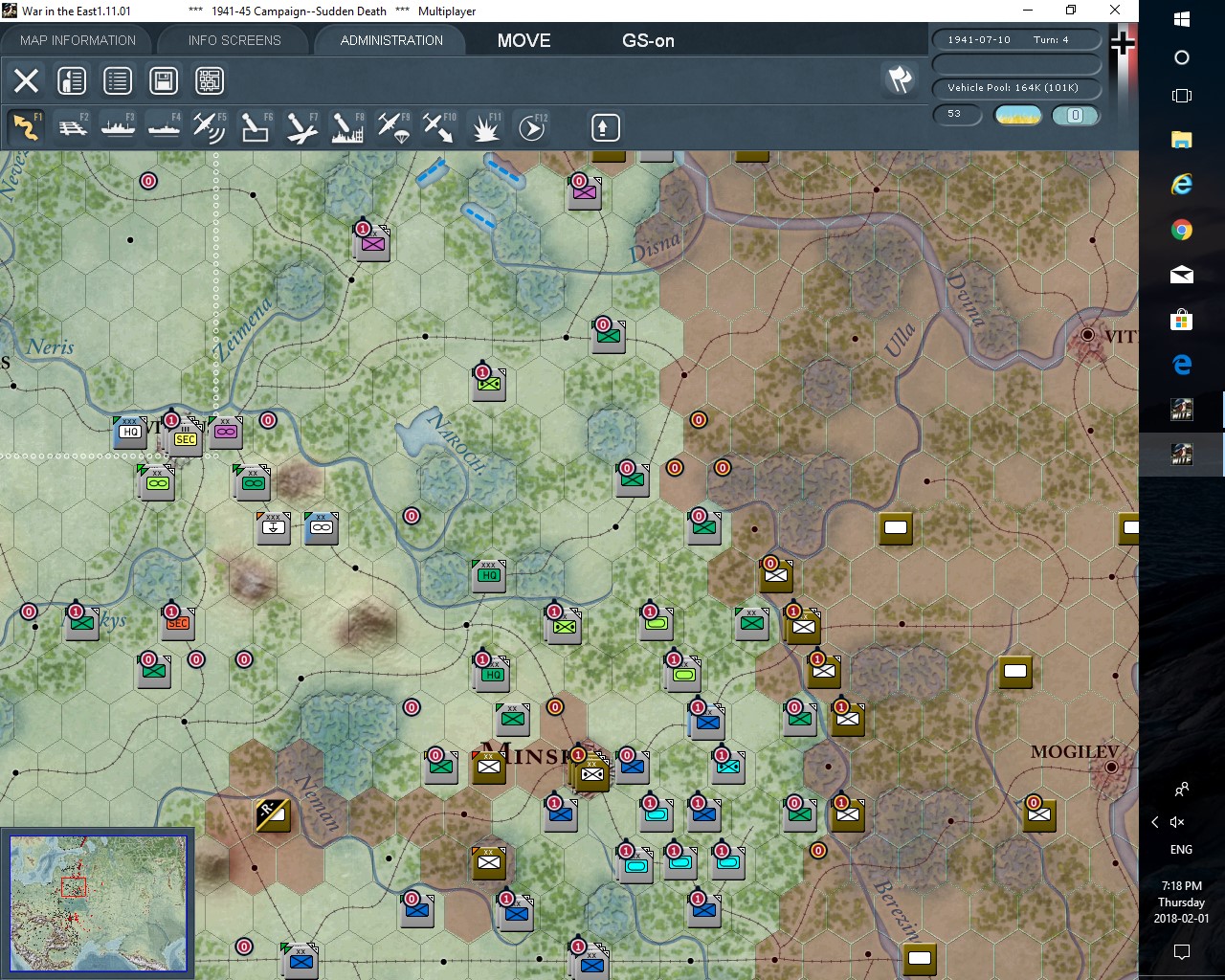Save the game with the floppy disk icon

coord(164,80)
